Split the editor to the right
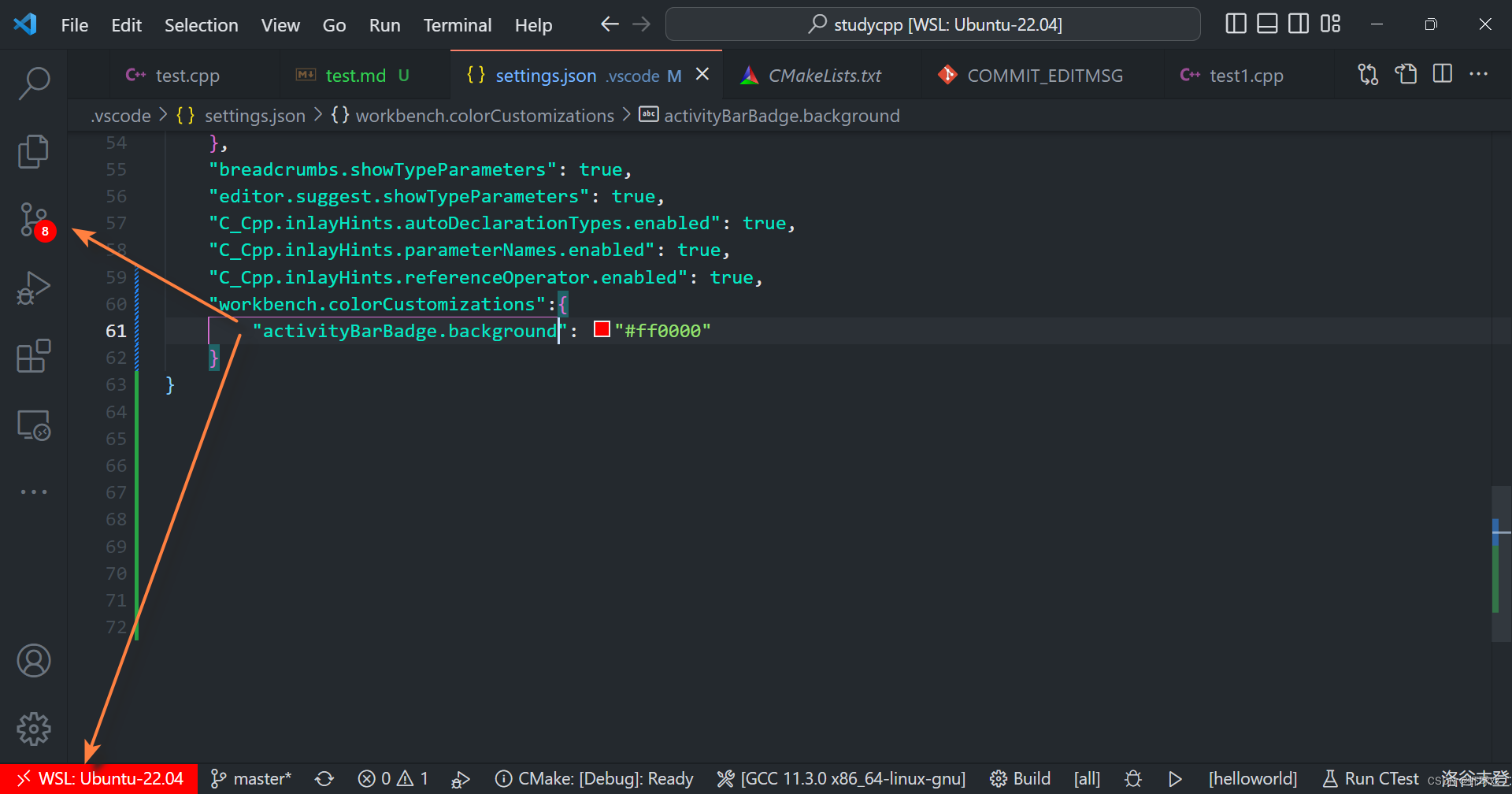This screenshot has height=794, width=1512. (x=1443, y=74)
